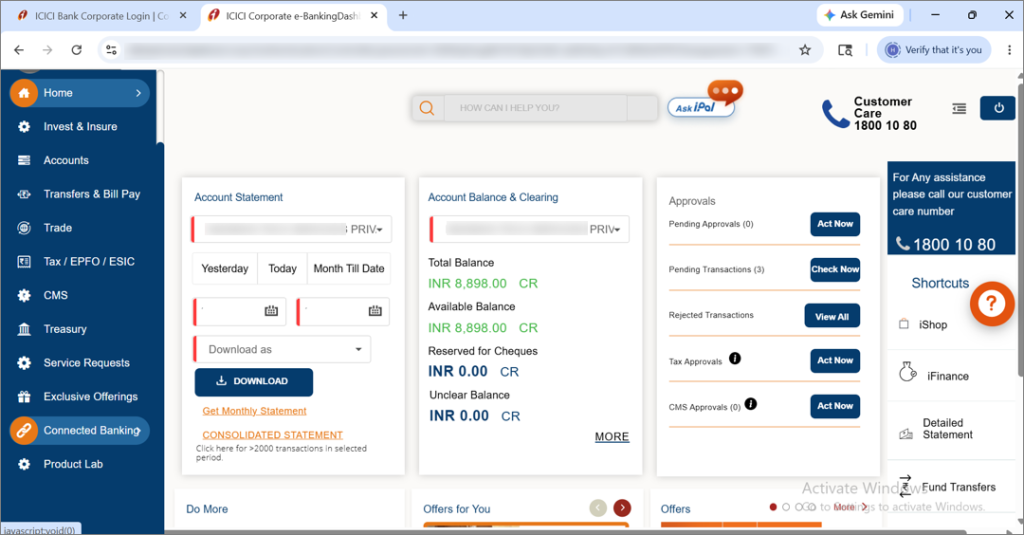Screen dimensions: 1024x535
Task: Select the red first Offers carousel dot
Action: click(x=773, y=507)
